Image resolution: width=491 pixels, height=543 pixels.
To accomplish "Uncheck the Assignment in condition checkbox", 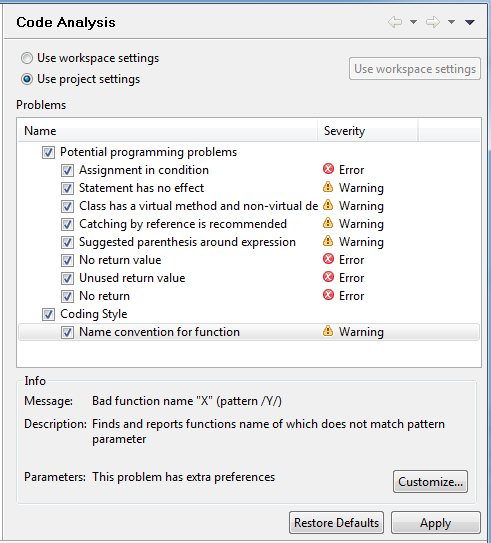I will (x=67, y=170).
